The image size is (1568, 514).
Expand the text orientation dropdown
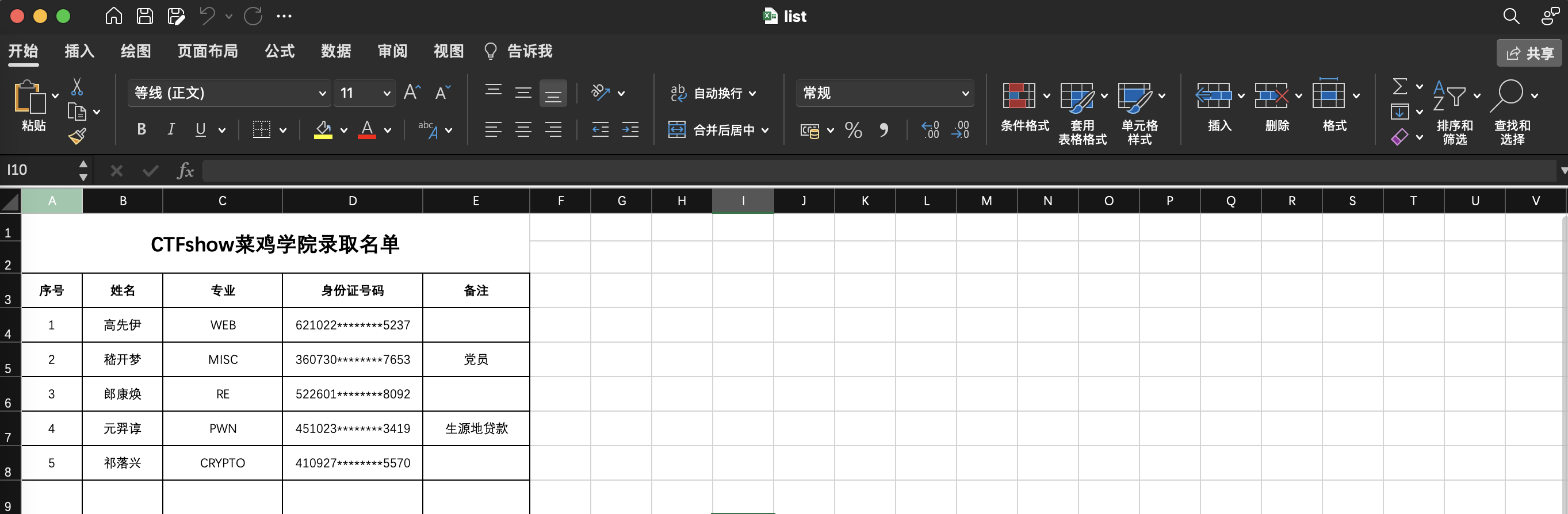tap(621, 94)
